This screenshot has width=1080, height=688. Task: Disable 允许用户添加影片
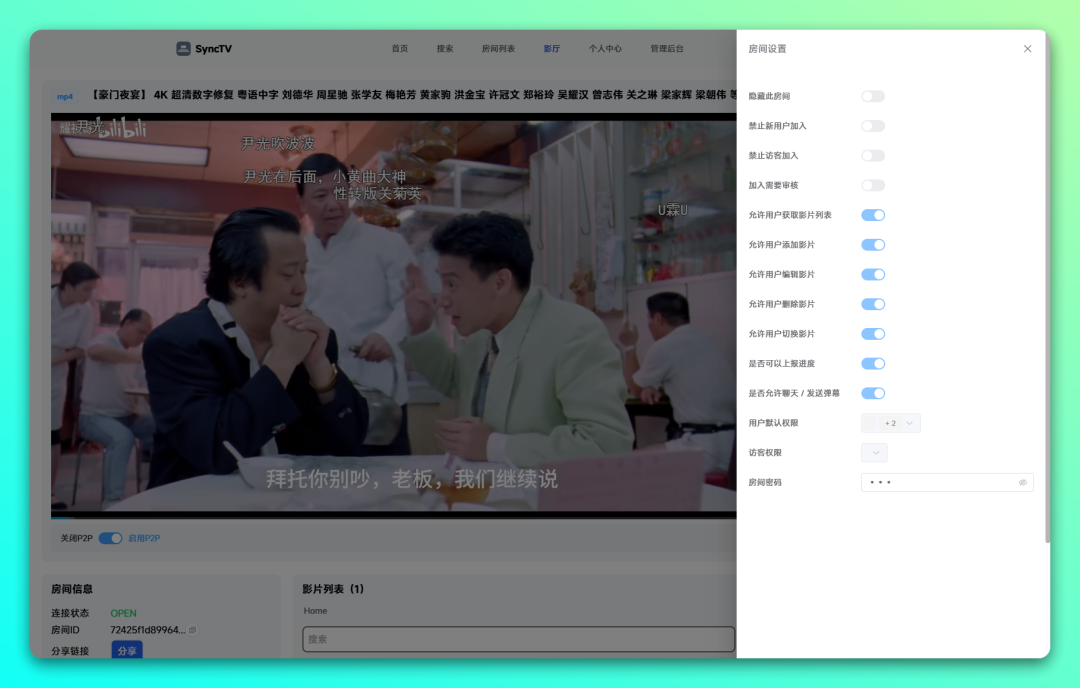coord(873,245)
